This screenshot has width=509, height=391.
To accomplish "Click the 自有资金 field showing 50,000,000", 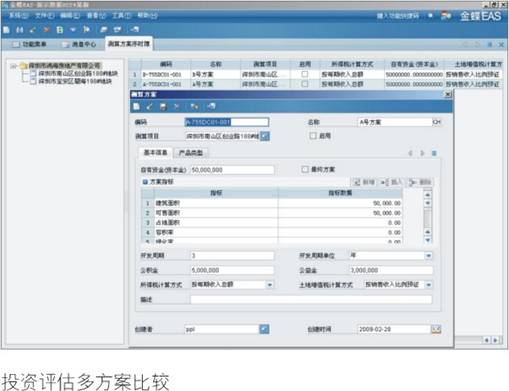I will 232,170.
